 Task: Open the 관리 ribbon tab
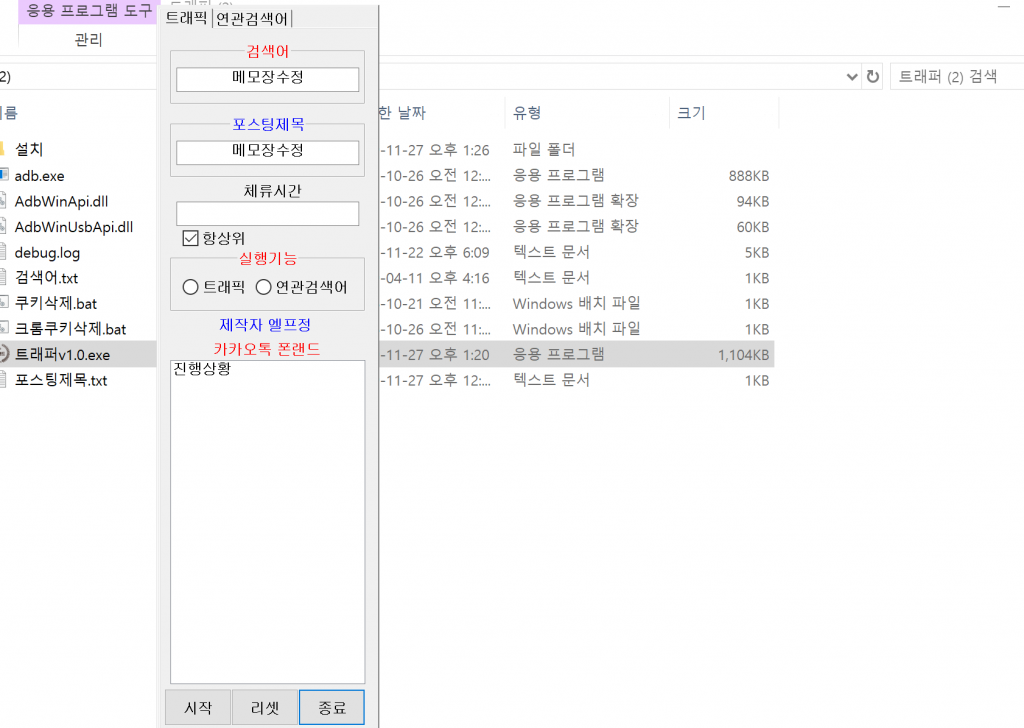point(88,40)
